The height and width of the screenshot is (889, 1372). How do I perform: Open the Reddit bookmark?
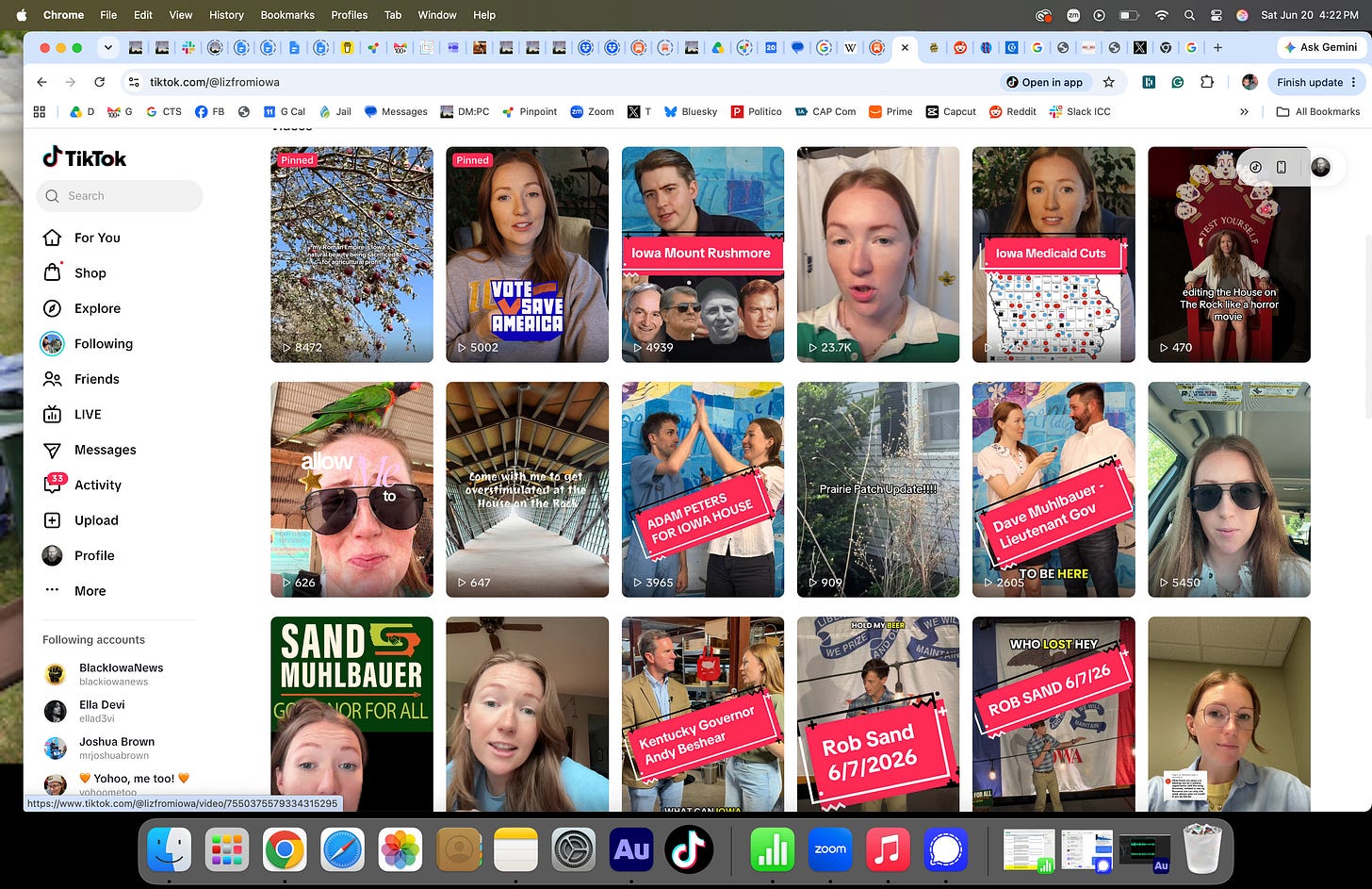click(x=1013, y=111)
